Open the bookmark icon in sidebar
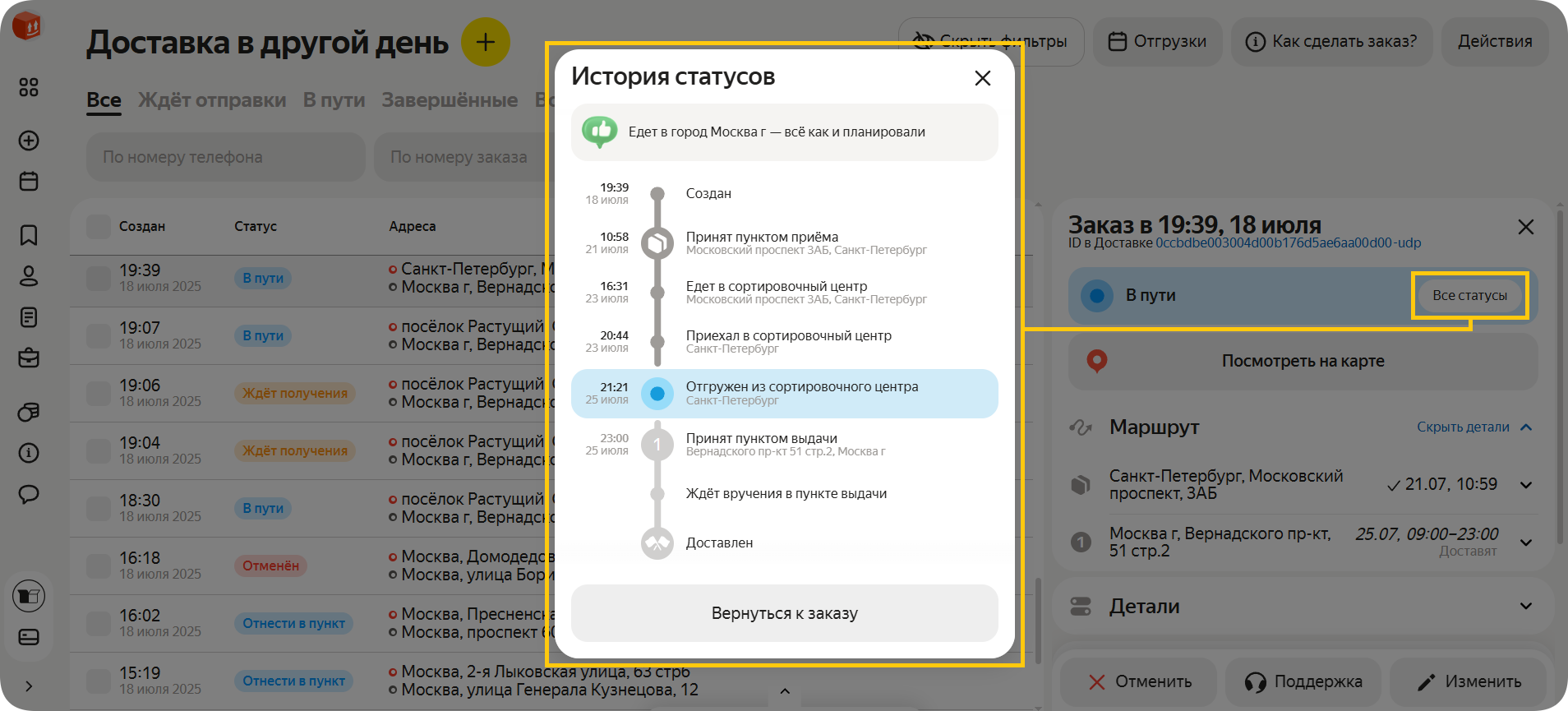 click(29, 235)
